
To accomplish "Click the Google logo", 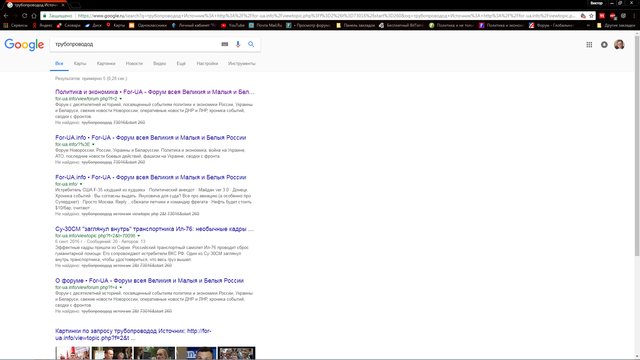I will (x=24, y=44).
